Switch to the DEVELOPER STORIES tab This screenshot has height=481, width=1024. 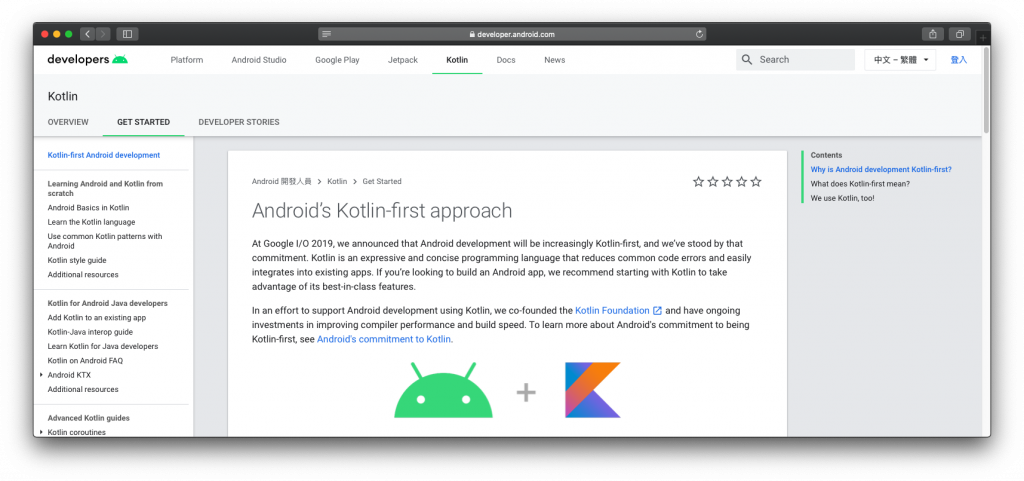pos(239,122)
